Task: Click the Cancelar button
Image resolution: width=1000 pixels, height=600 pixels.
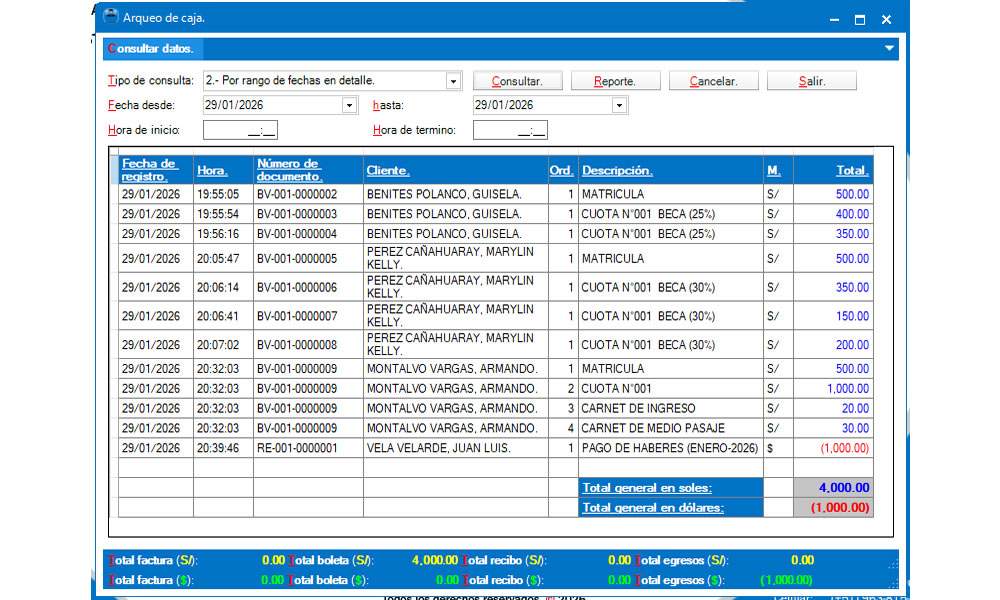Action: 713,81
